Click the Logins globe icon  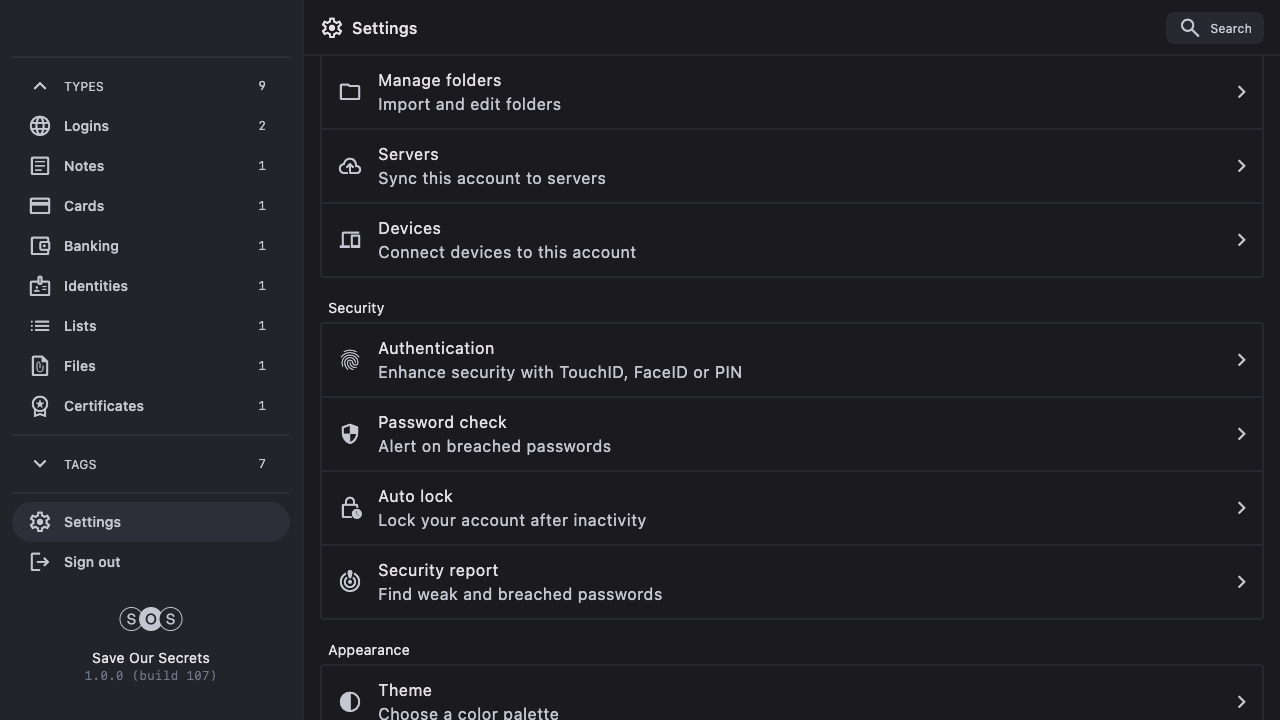[40, 126]
